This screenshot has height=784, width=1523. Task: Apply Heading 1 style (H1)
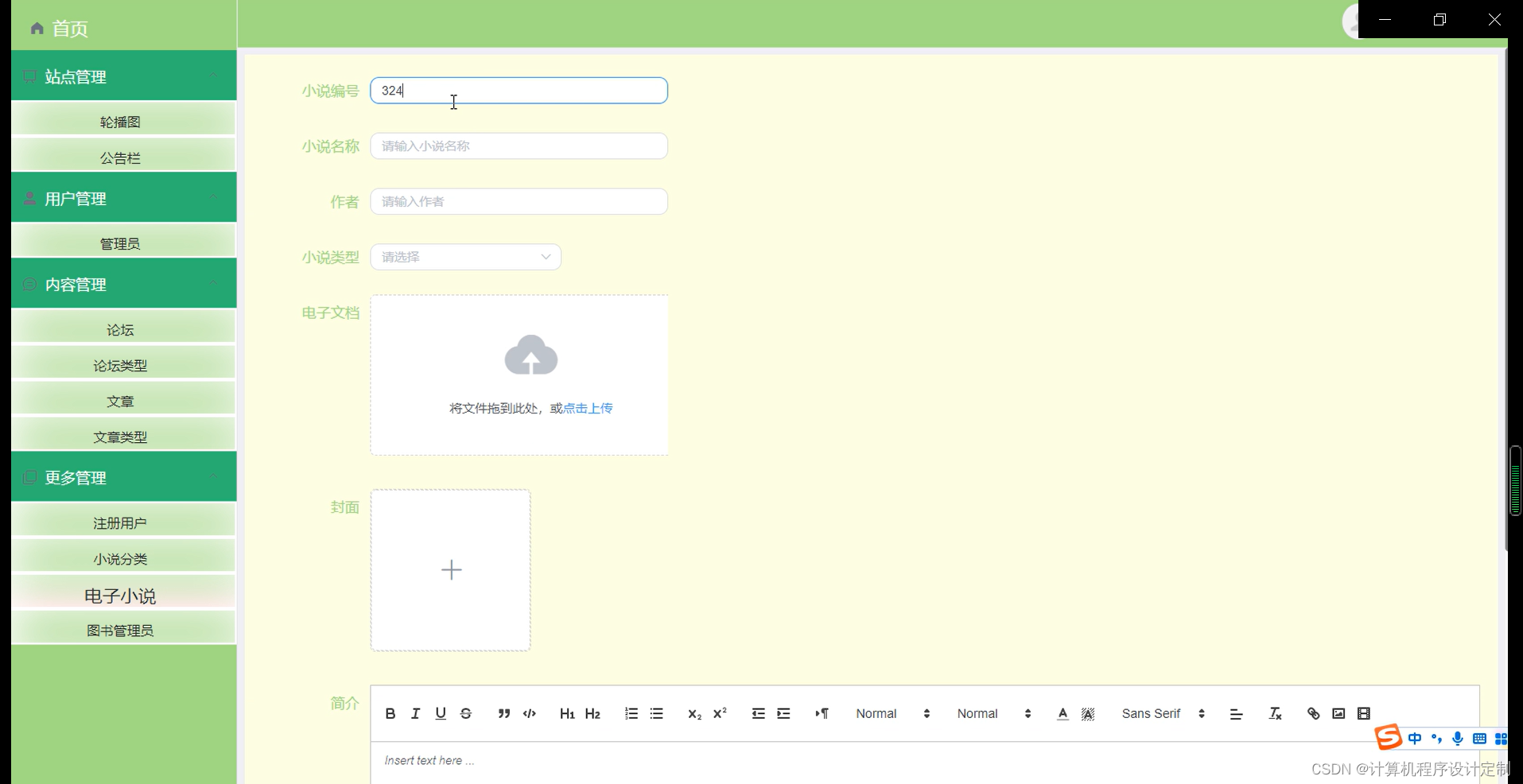567,713
